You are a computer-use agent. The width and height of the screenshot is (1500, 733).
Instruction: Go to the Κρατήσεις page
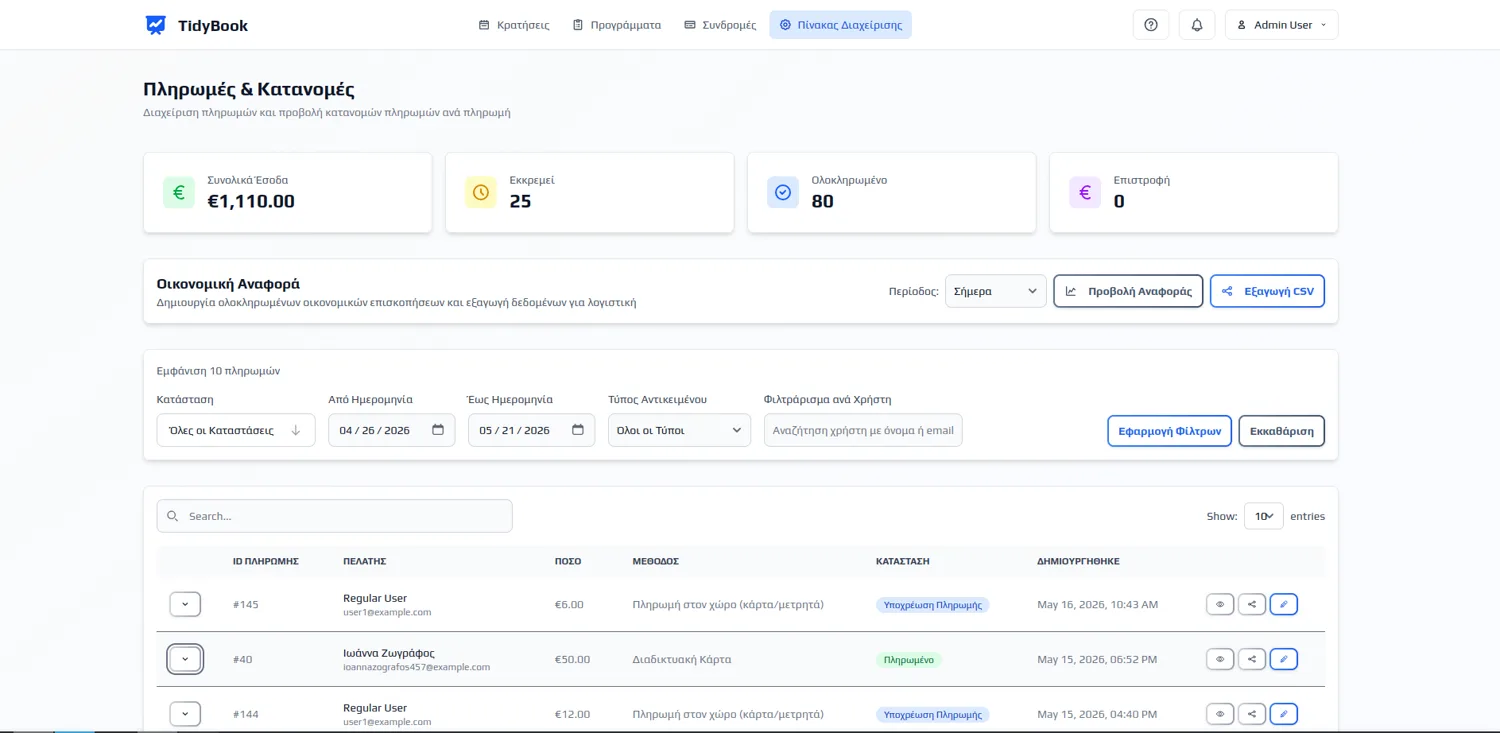point(514,25)
